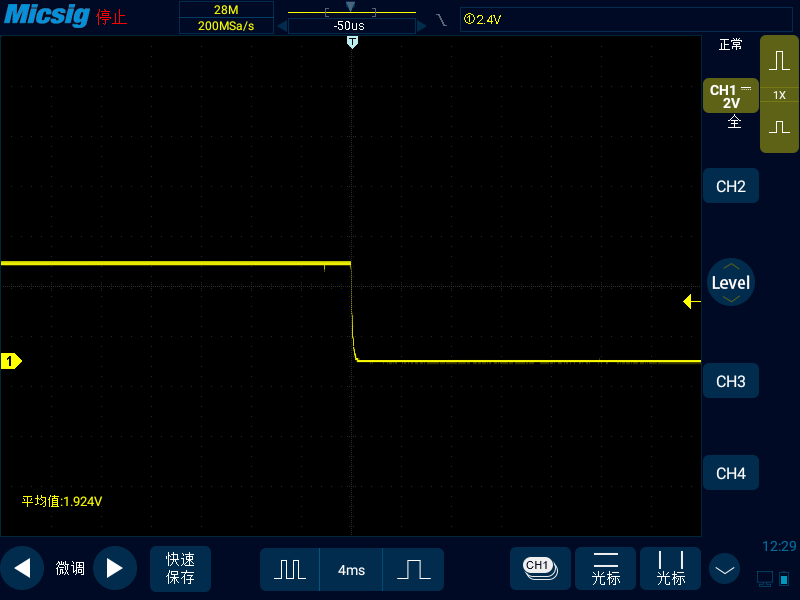800x600 pixels.
Task: Tap the 快速保存 quick save button
Action: 180,568
